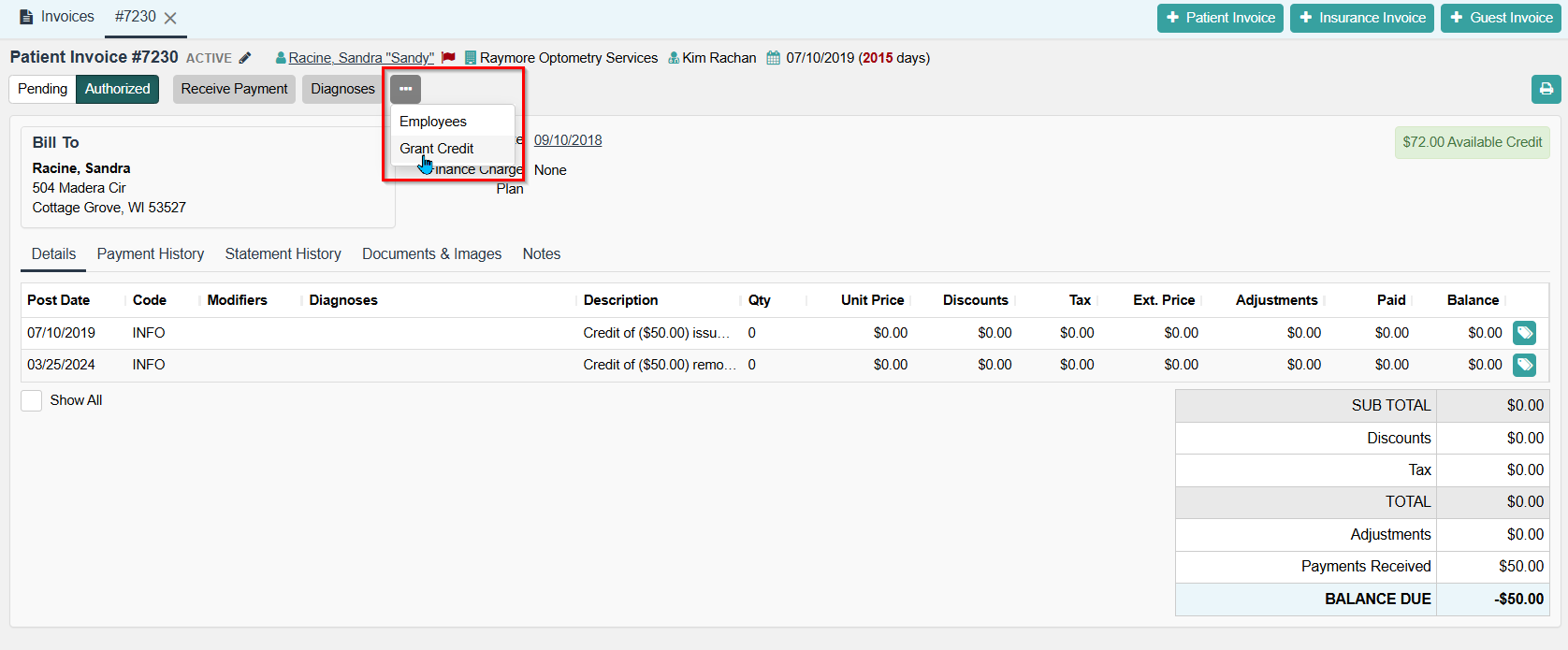Collapse the three-dots more actions menu
The image size is (1568, 650).
tap(405, 89)
